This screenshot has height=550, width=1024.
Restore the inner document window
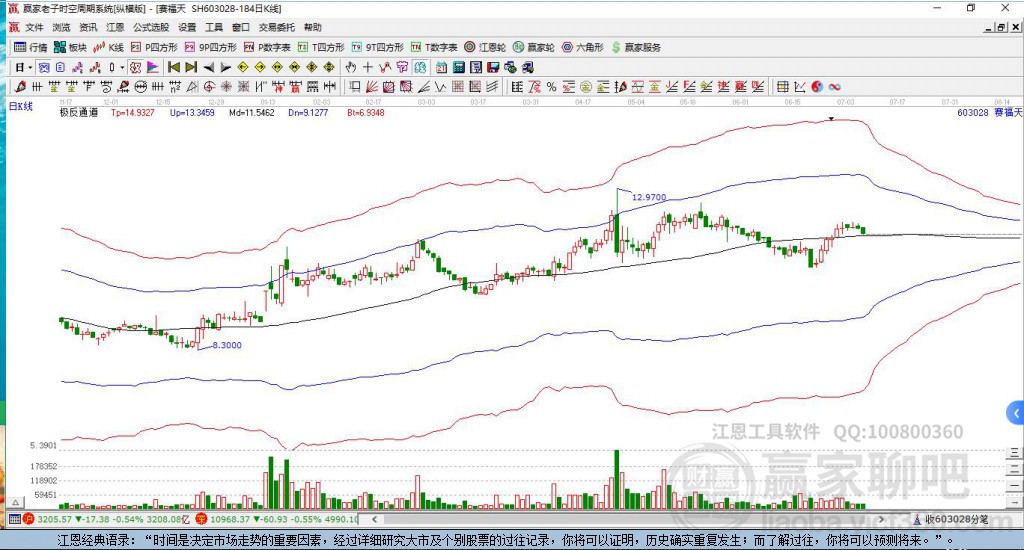1001,27
